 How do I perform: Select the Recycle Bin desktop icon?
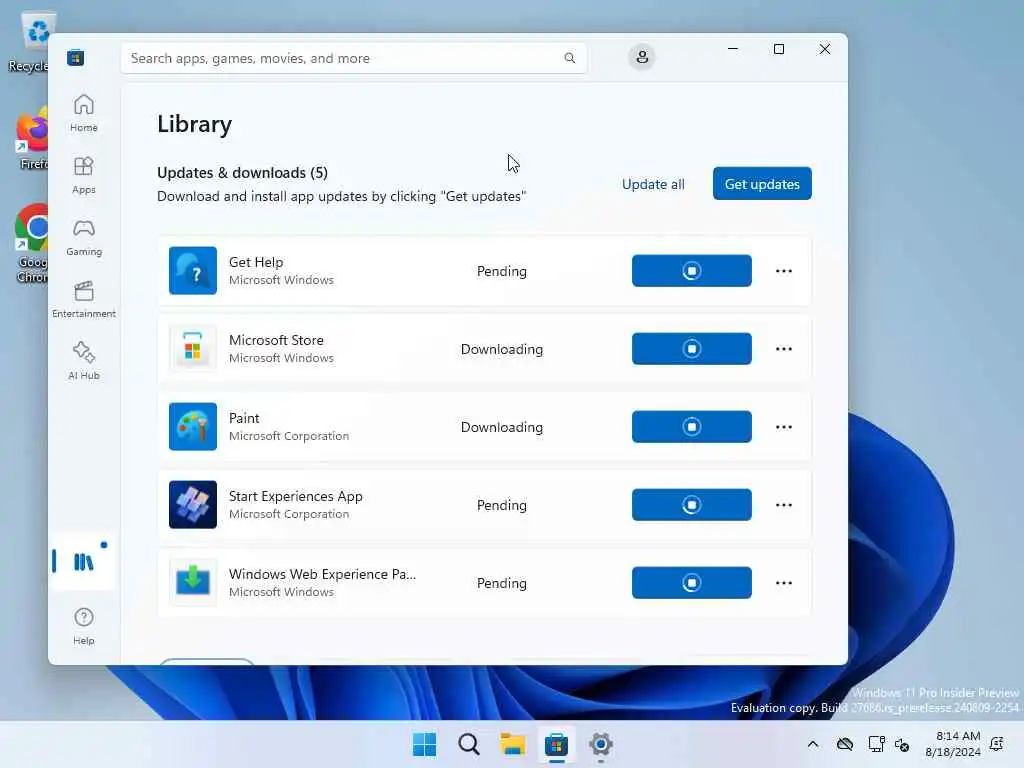tap(34, 42)
